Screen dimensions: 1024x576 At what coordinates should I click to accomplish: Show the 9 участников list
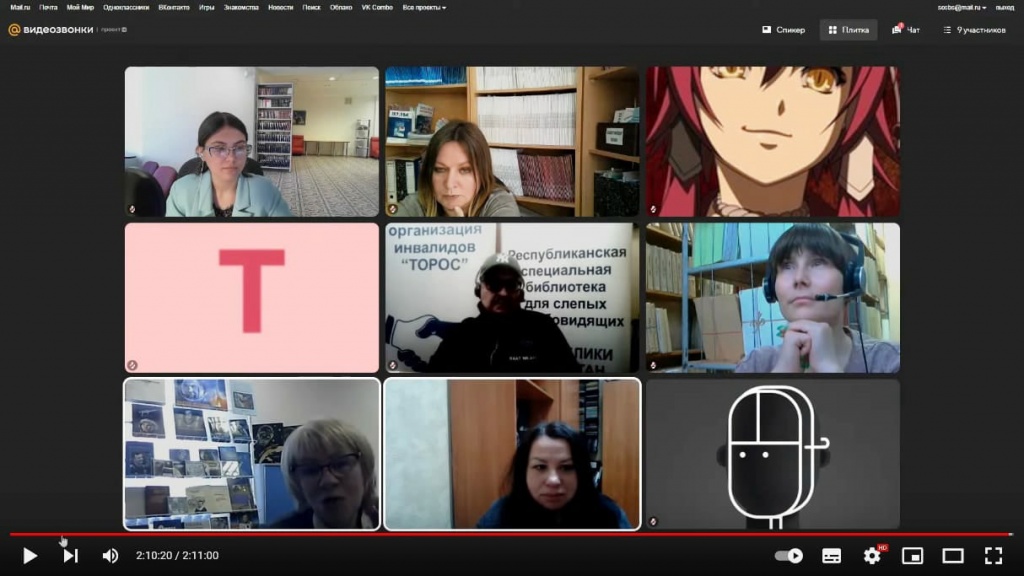tap(974, 30)
